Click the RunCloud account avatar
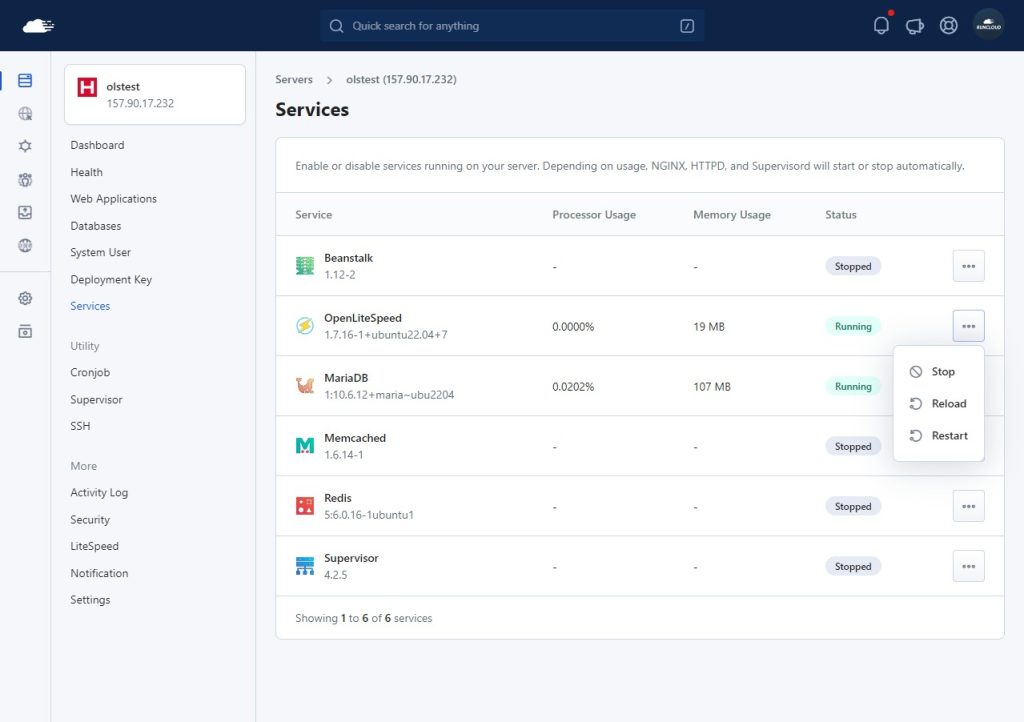This screenshot has width=1024, height=722. click(x=989, y=25)
